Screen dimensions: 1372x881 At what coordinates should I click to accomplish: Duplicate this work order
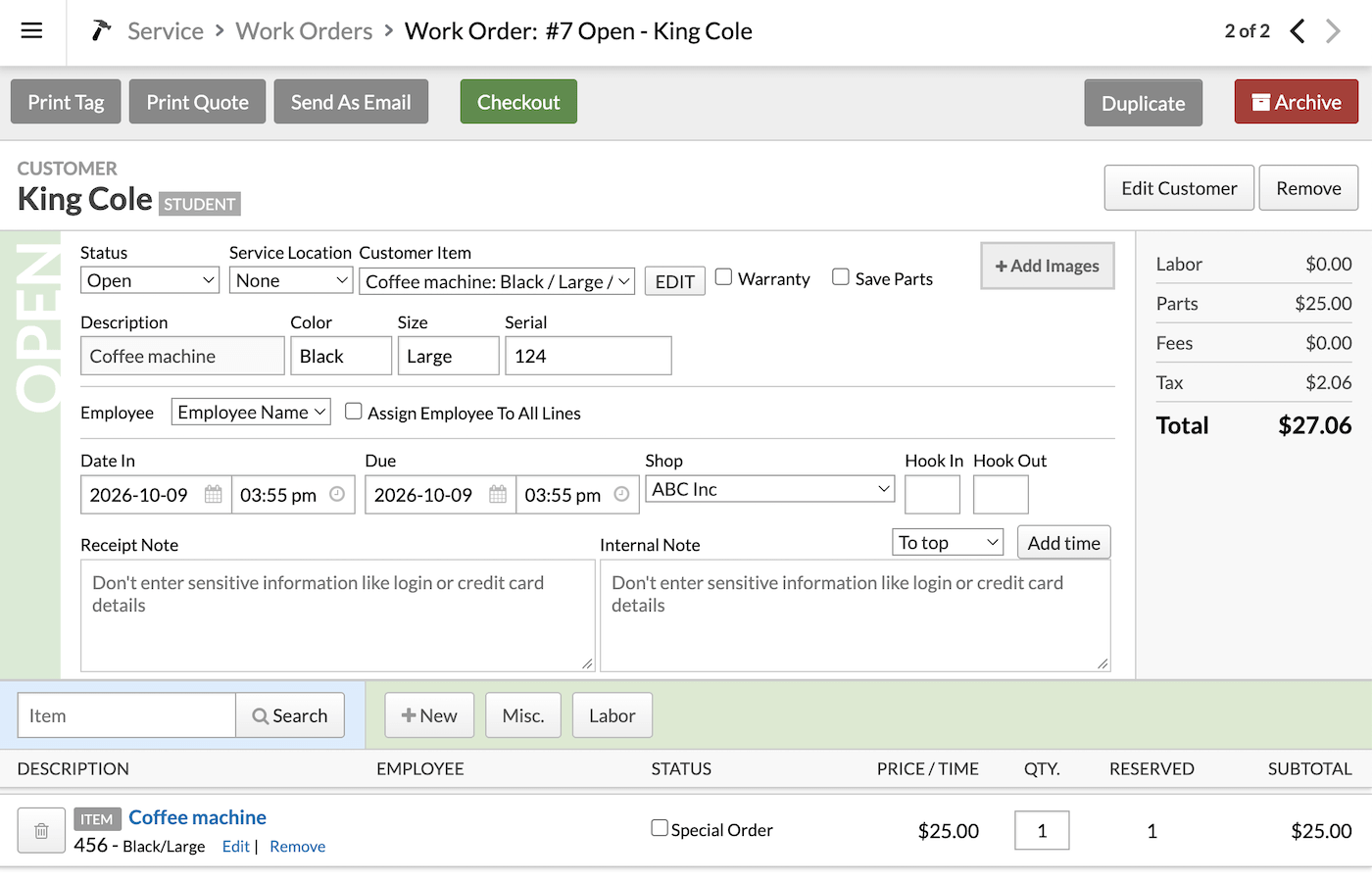click(x=1144, y=103)
